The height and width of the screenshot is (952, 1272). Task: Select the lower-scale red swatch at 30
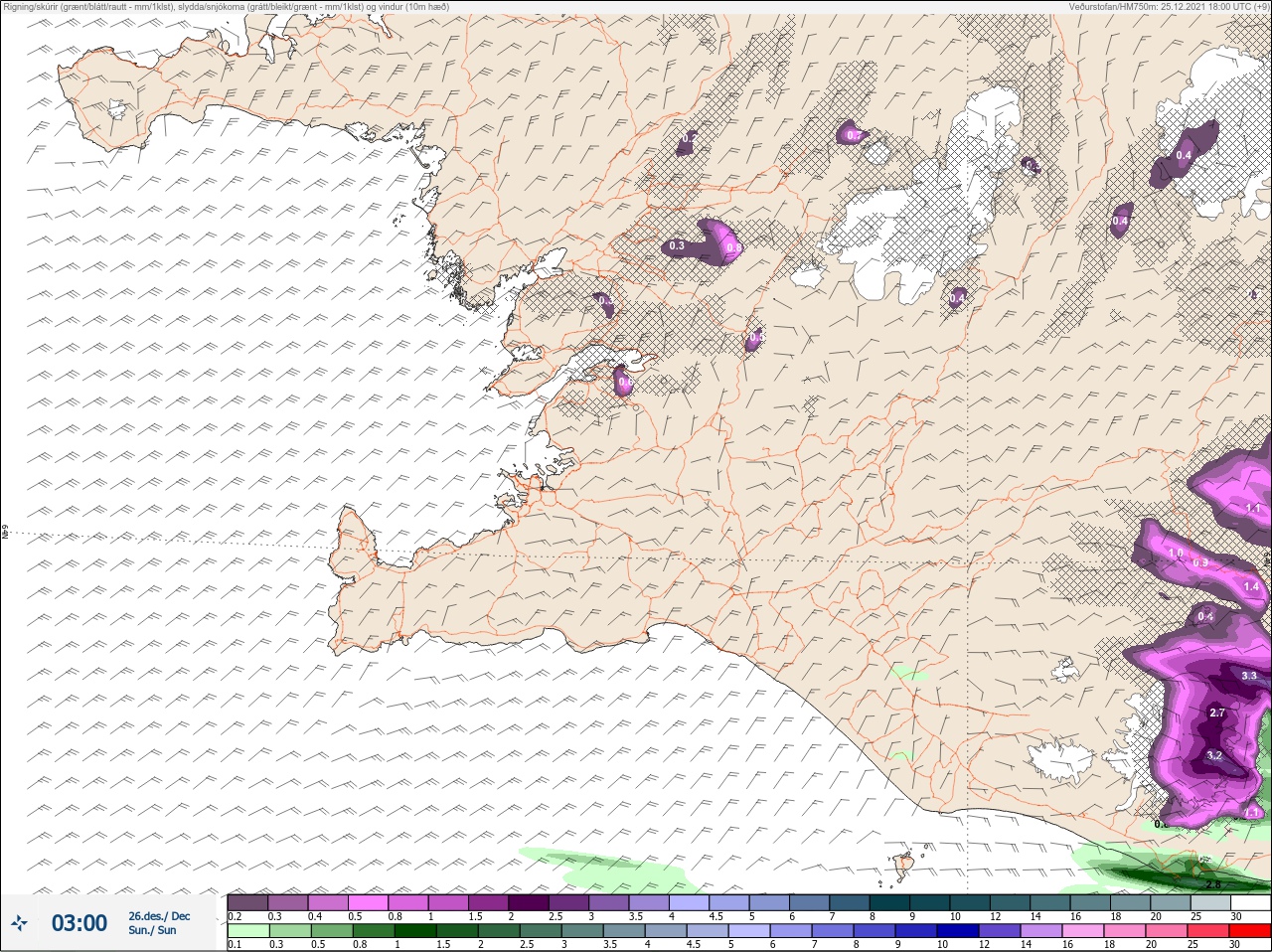pyautogui.click(x=1250, y=931)
